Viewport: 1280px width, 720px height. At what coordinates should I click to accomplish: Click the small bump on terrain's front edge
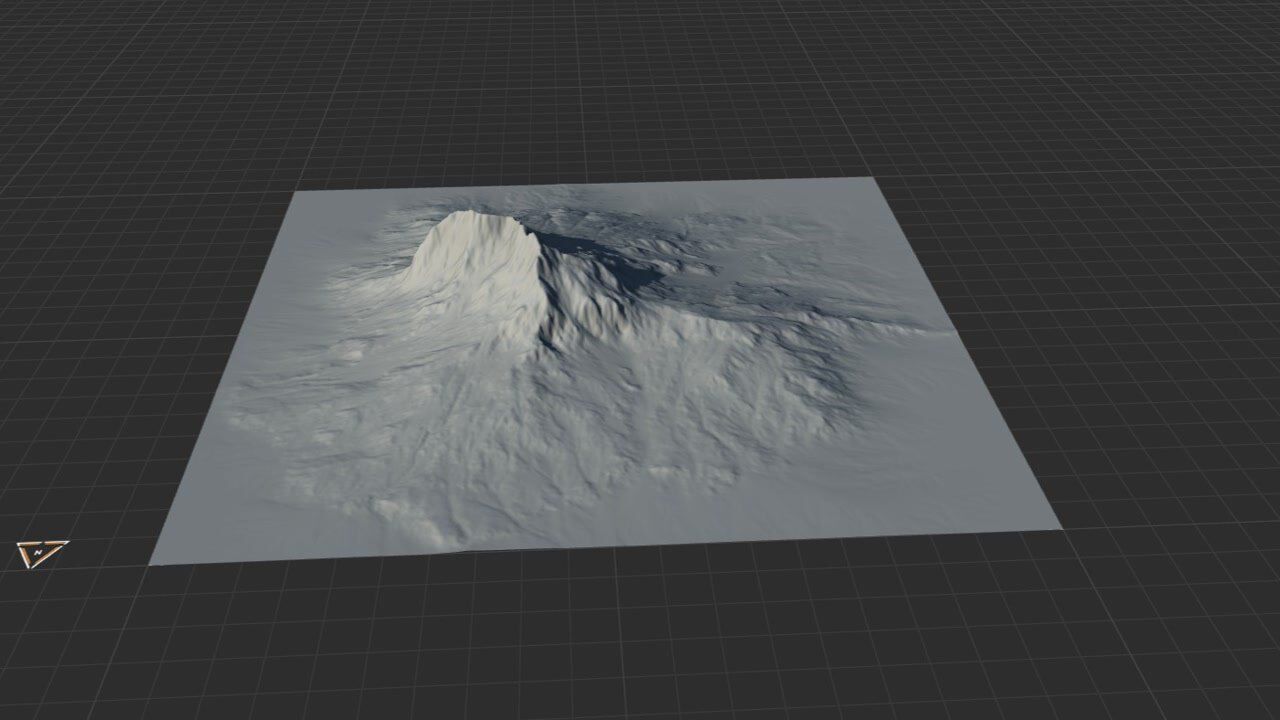coord(445,545)
